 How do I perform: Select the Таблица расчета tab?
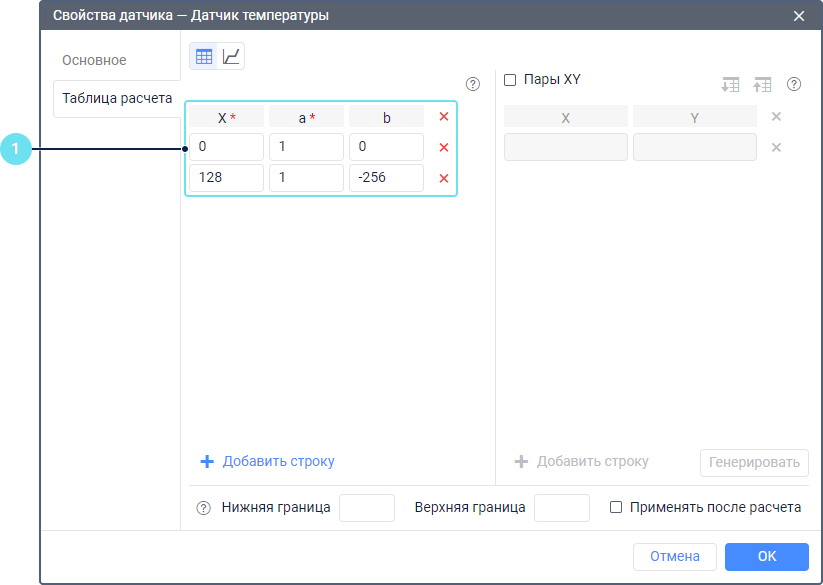pyautogui.click(x=117, y=99)
